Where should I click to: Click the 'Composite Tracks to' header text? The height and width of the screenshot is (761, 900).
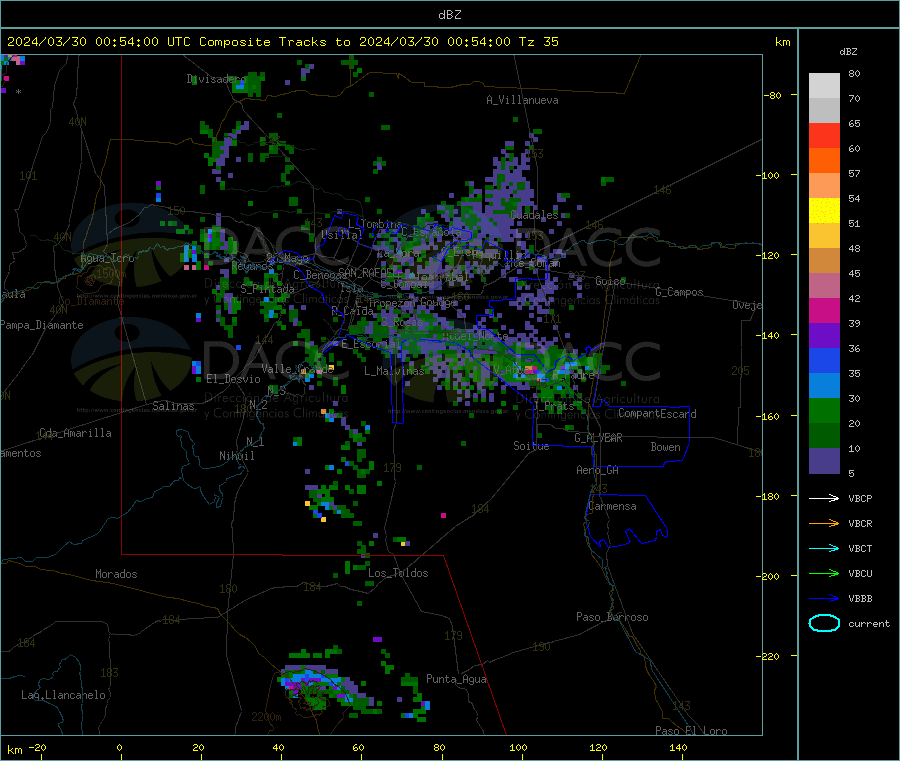pyautogui.click(x=275, y=42)
